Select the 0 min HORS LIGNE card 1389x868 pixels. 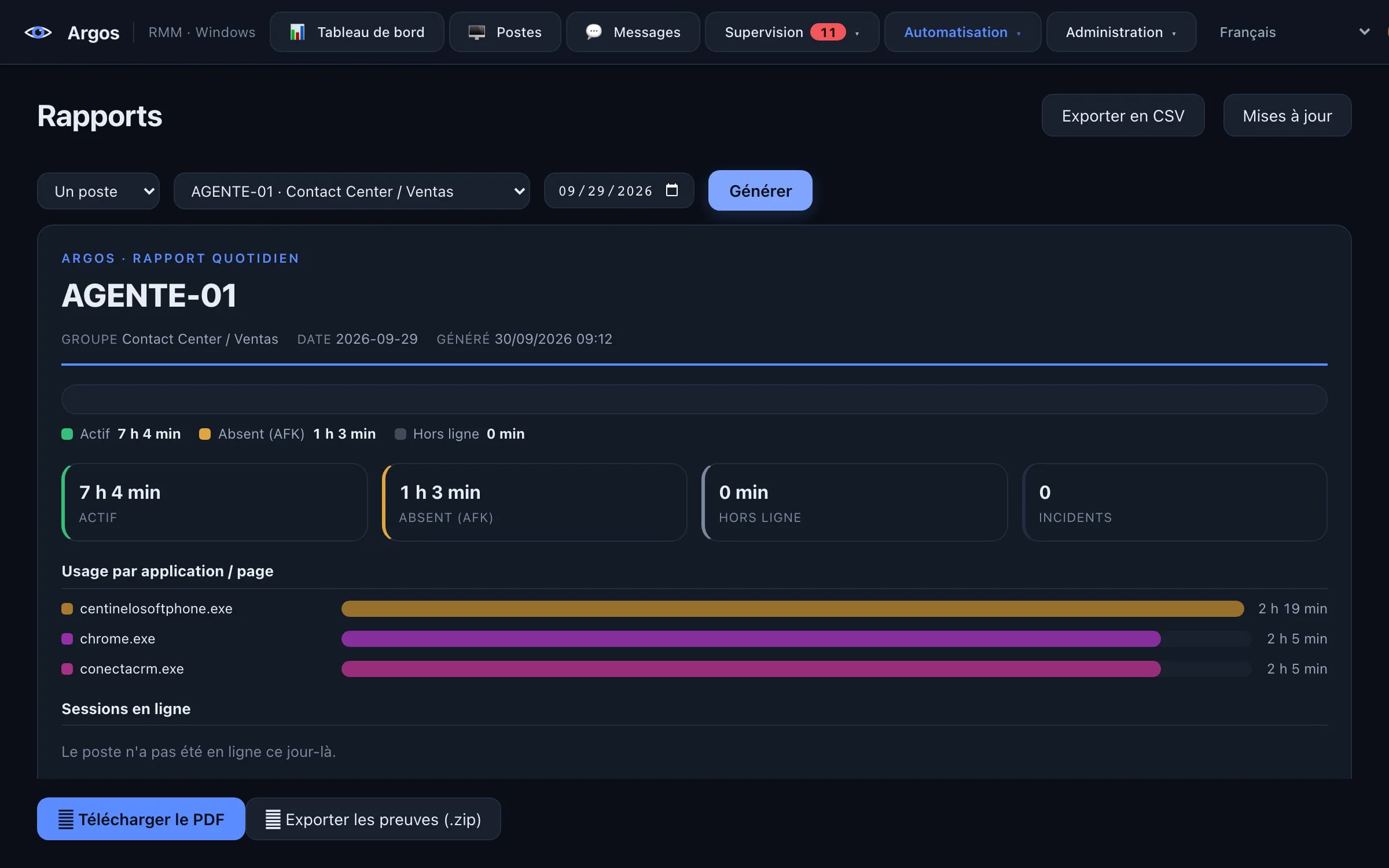(854, 502)
